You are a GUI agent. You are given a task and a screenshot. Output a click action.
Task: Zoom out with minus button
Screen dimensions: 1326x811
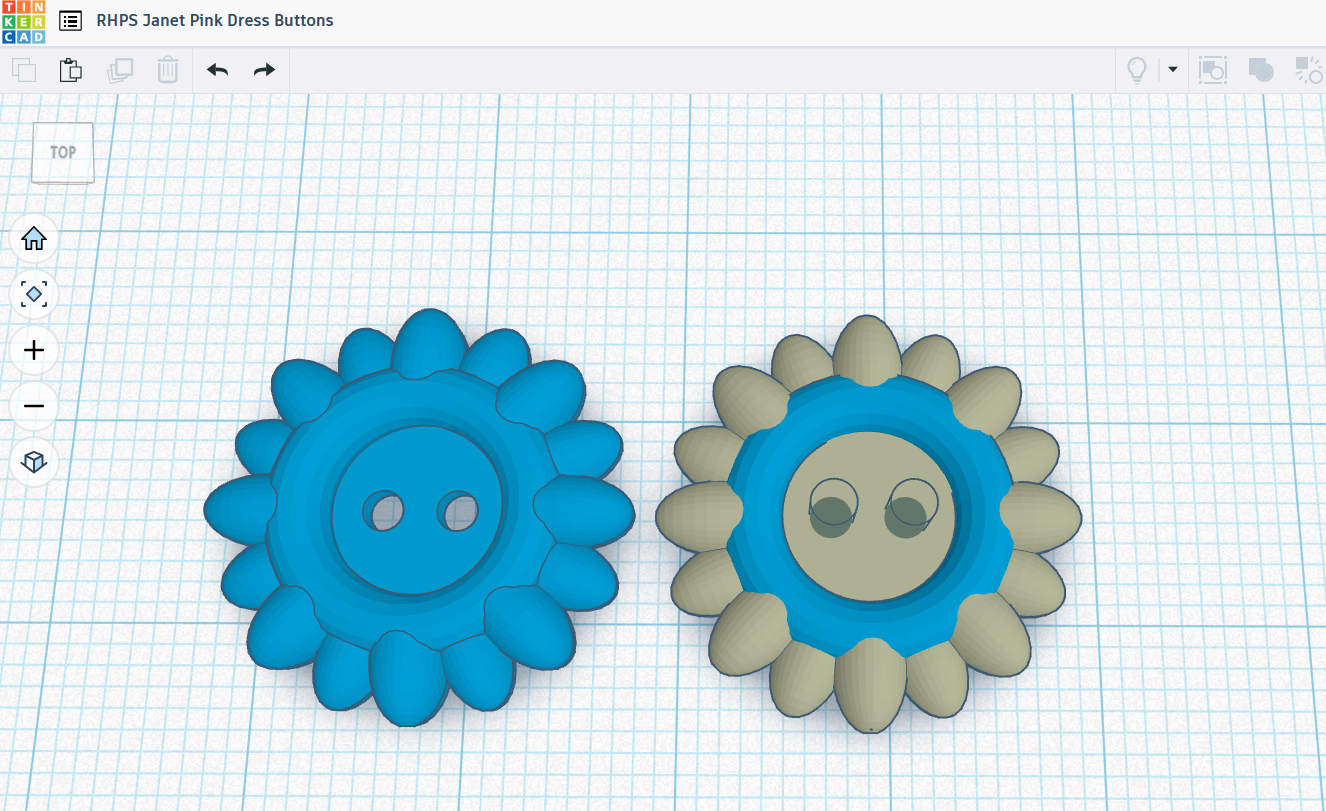click(34, 407)
